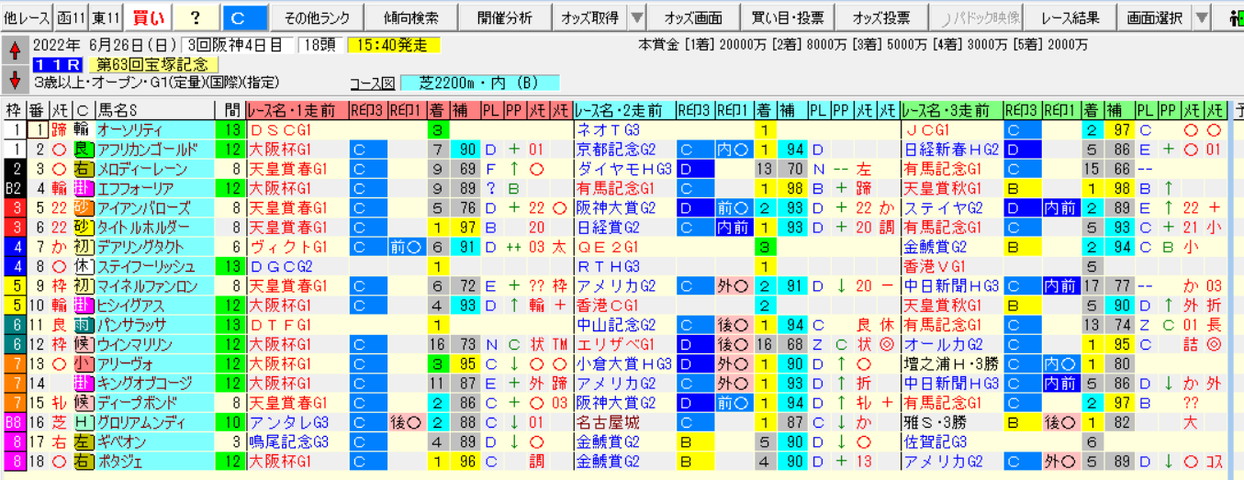Expand the dropdown arrow next to 画面選択
1244x480 pixels.
[1201, 17]
